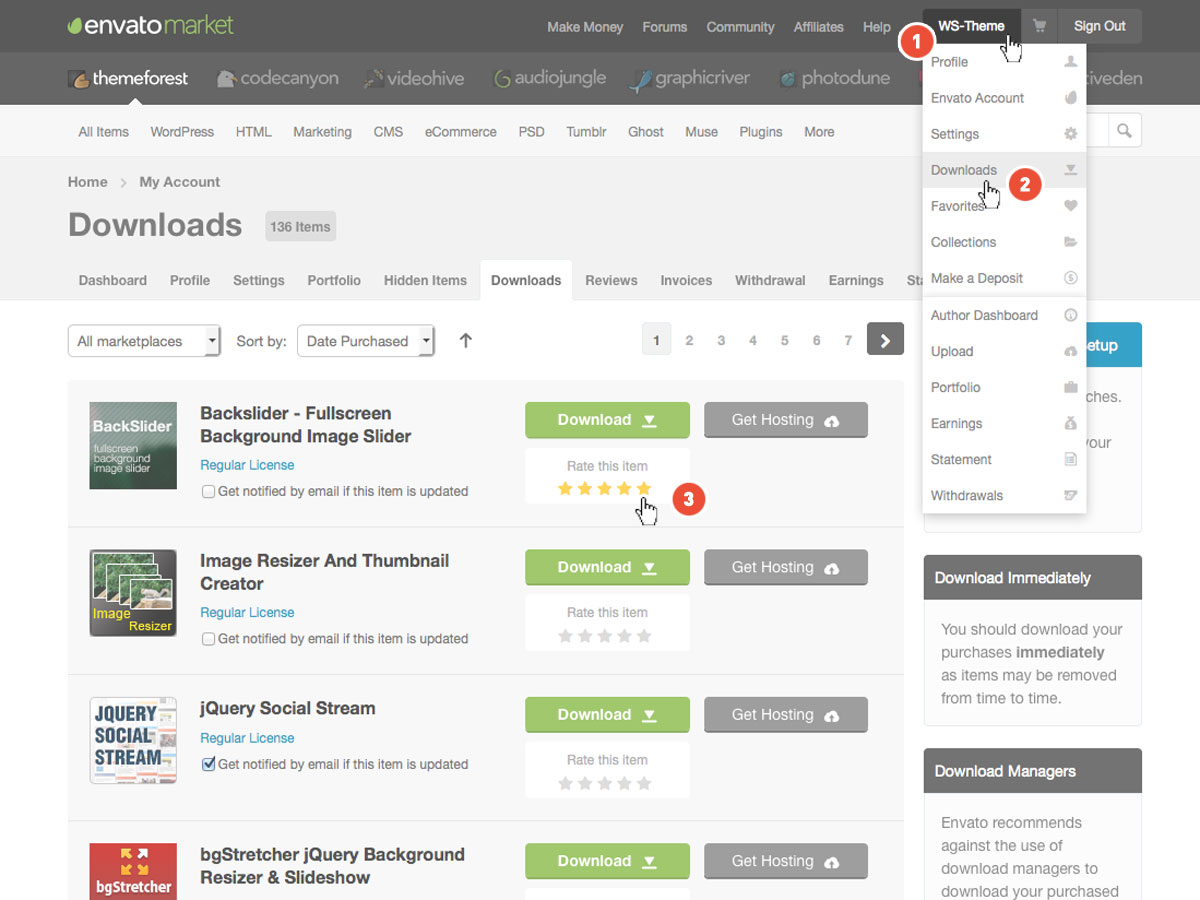Open the GraphicRiver marketplace
Image resolution: width=1200 pixels, height=900 pixels.
click(690, 78)
